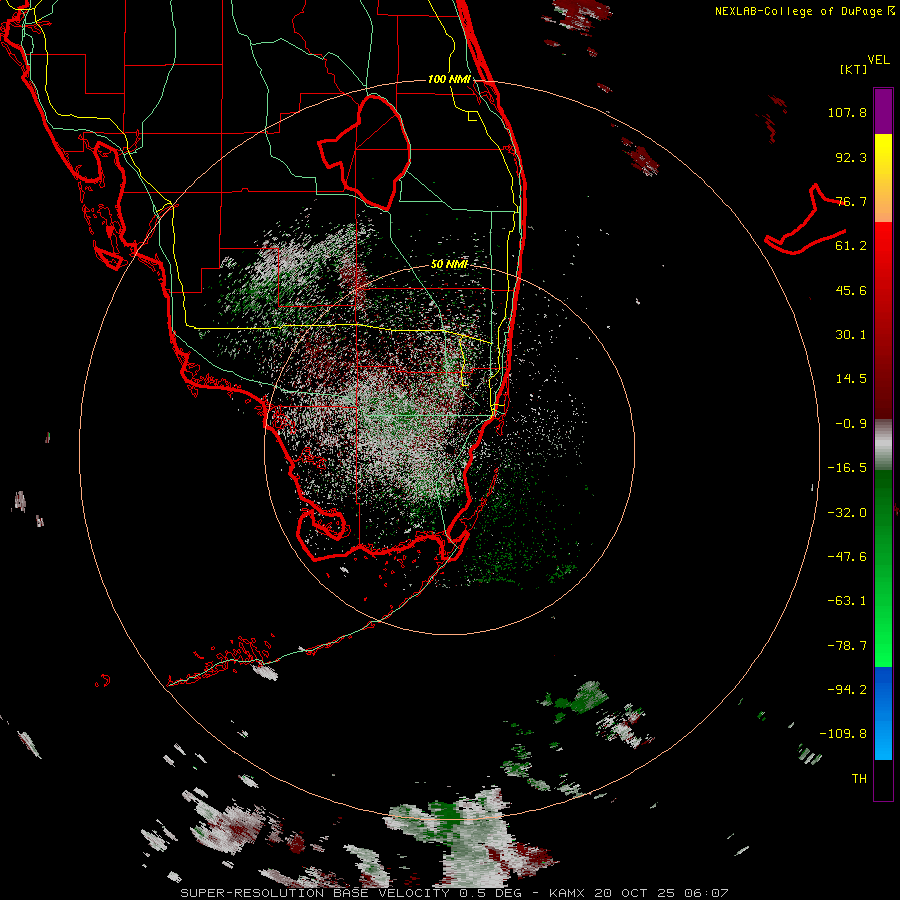Click the Super-Resolution Base Velocity caption text
900x900 pixels.
click(454, 893)
